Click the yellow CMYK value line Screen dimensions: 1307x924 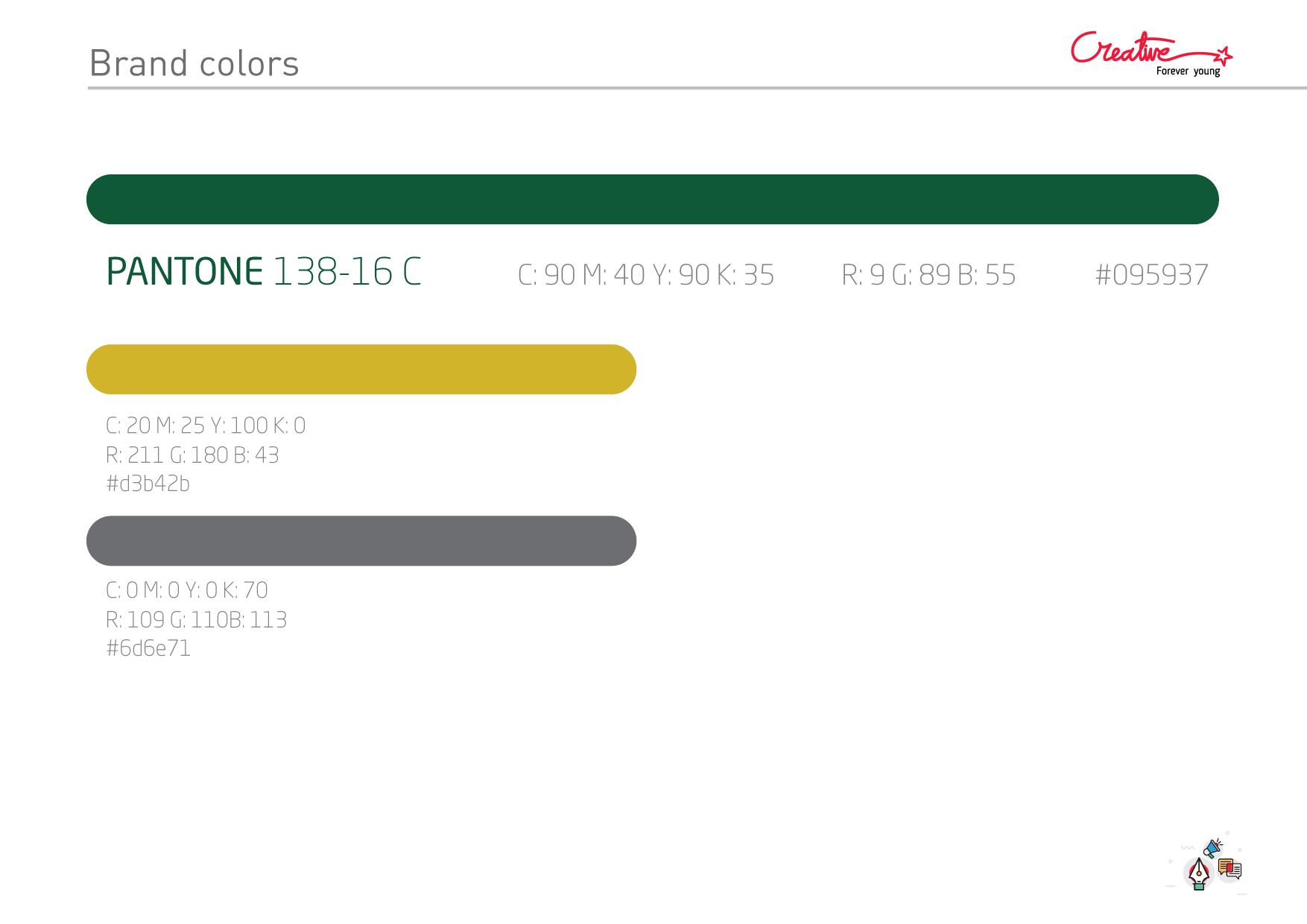pos(206,425)
